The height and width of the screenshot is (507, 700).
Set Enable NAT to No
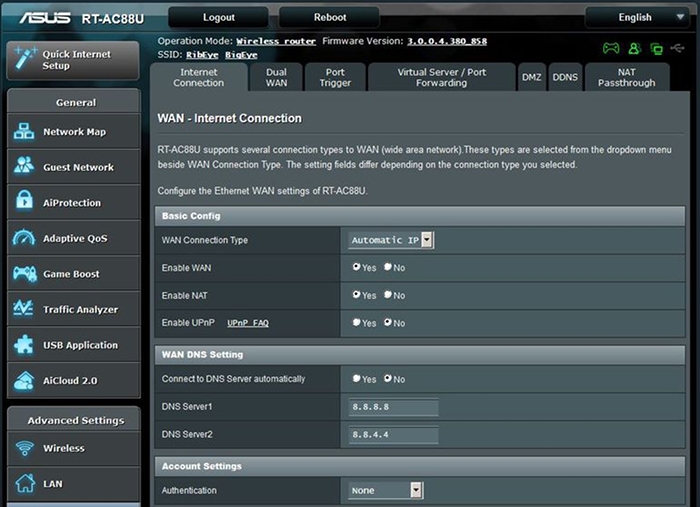(388, 295)
